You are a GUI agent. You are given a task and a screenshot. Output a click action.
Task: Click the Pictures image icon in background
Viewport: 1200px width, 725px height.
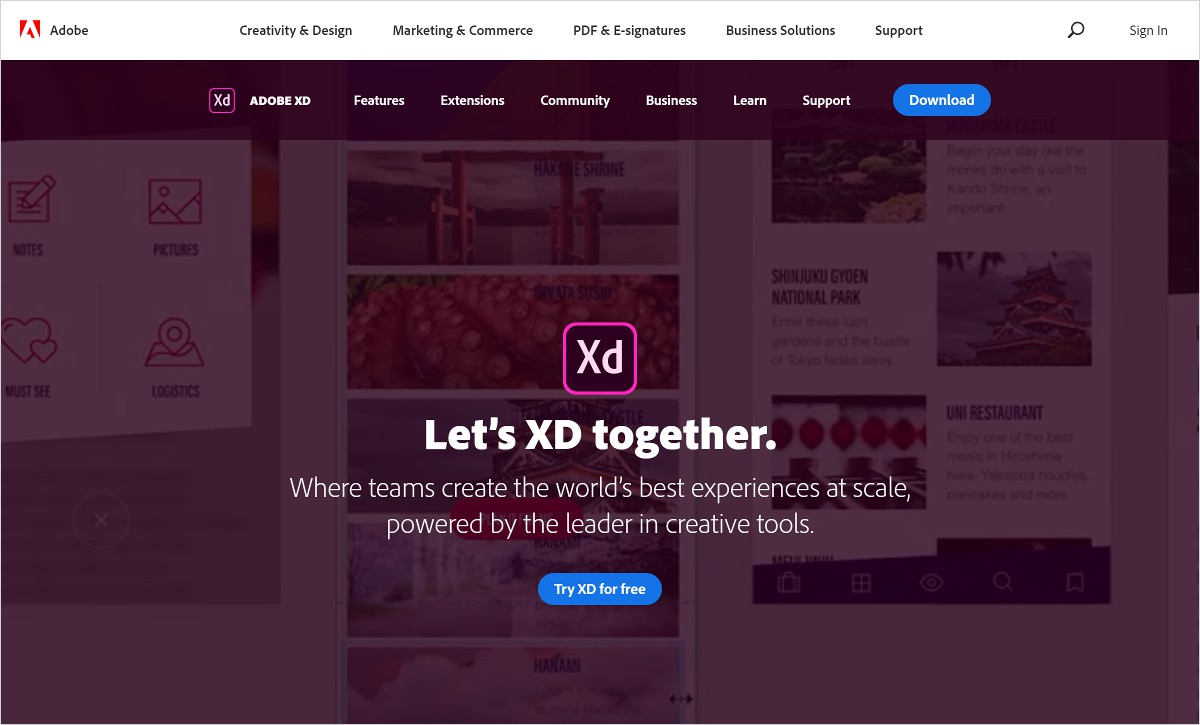point(175,202)
